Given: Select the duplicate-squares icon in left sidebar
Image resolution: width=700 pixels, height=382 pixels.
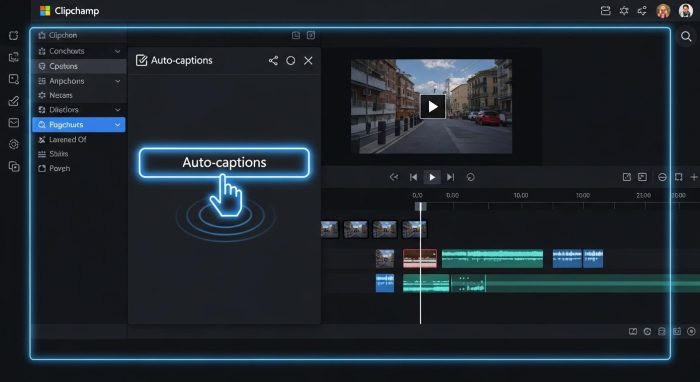Looking at the screenshot, I should point(14,166).
